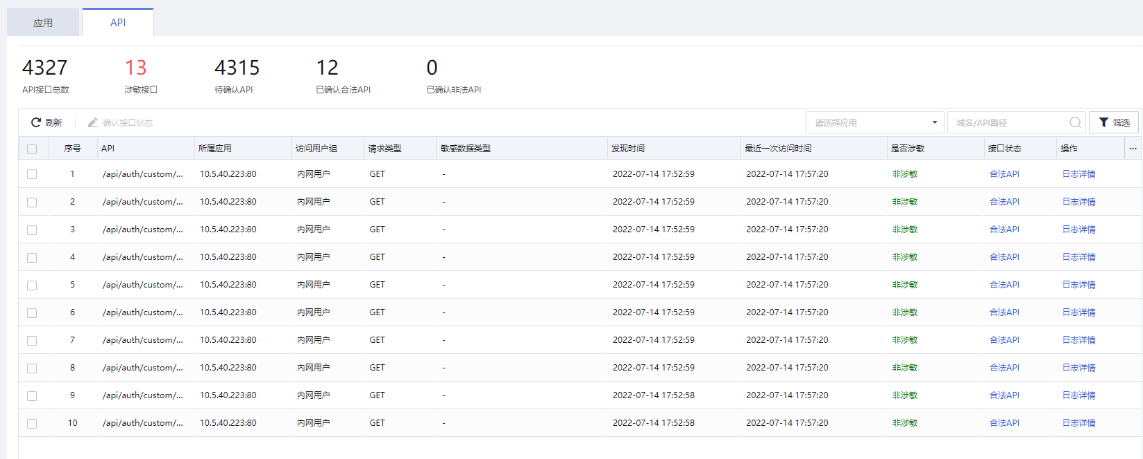Click discovery time 17:52:58 in row 9
The image size is (1143, 459).
(654, 396)
